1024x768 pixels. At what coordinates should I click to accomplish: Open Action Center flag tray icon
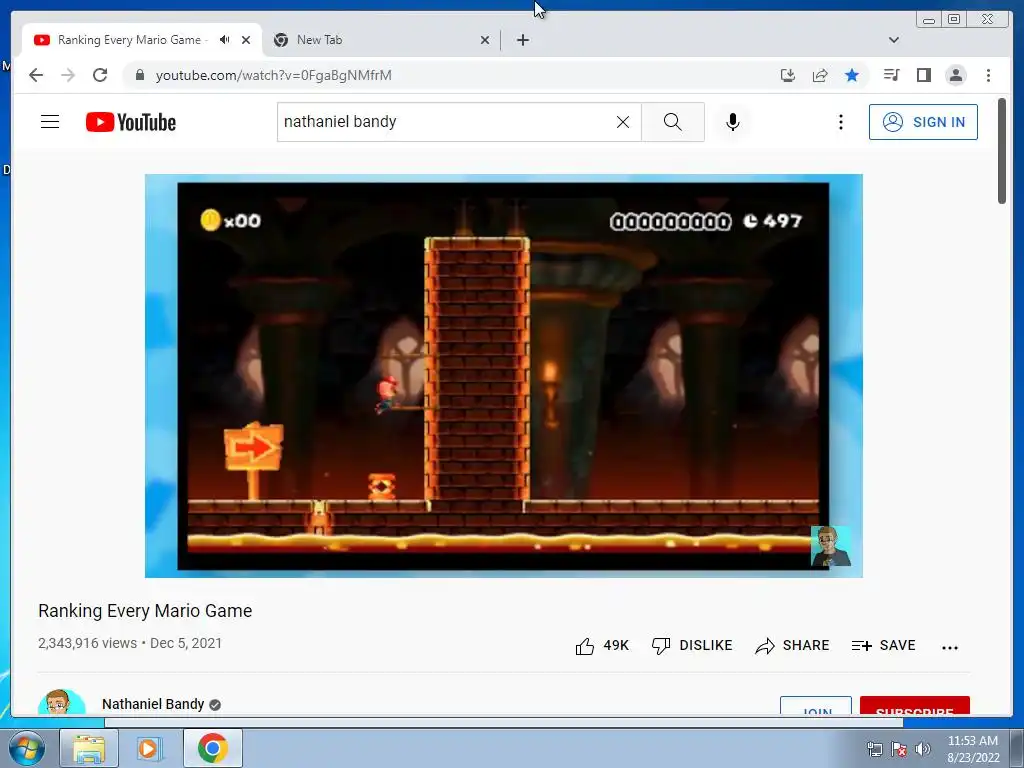click(x=899, y=749)
